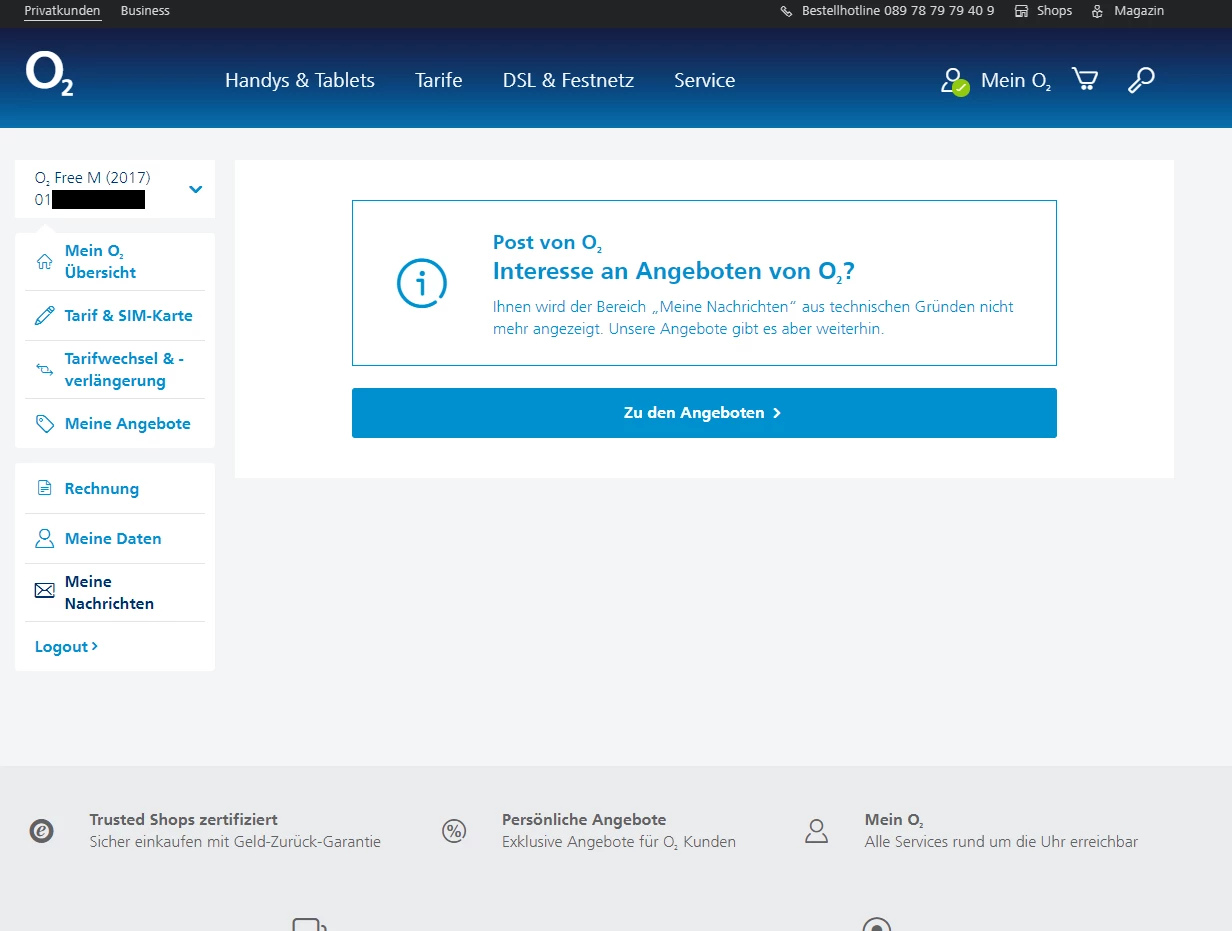Switch to the Business tab

click(145, 11)
